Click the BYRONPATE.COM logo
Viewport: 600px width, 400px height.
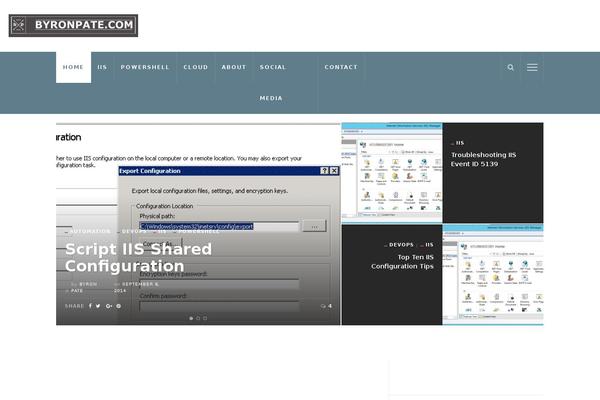(x=73, y=26)
